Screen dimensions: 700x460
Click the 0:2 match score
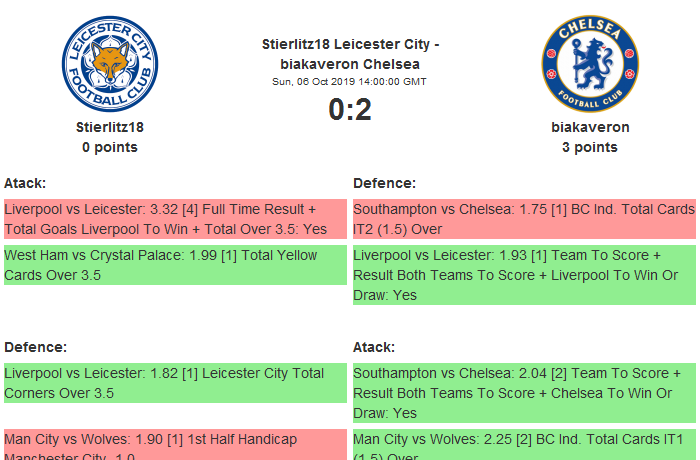(x=350, y=109)
